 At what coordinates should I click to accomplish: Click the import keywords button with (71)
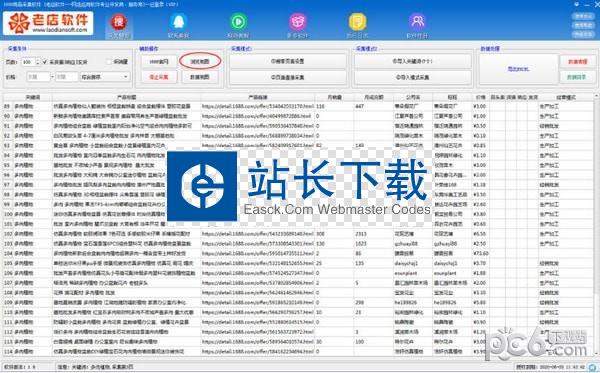click(x=412, y=61)
